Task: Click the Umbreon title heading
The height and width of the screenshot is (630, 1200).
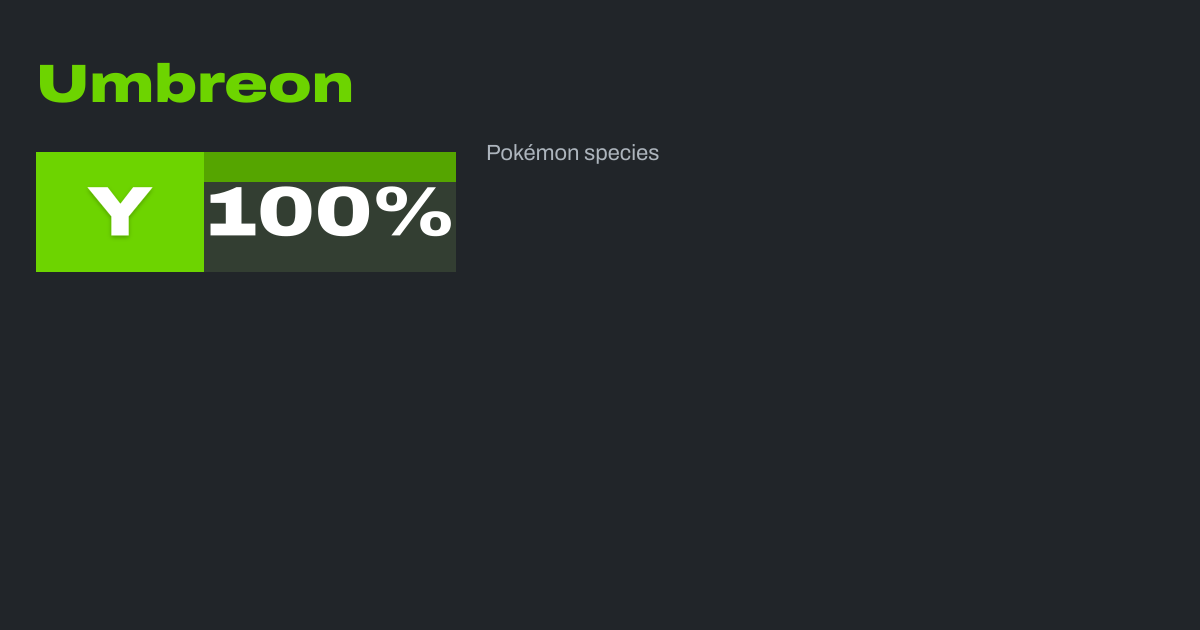Action: click(x=195, y=84)
